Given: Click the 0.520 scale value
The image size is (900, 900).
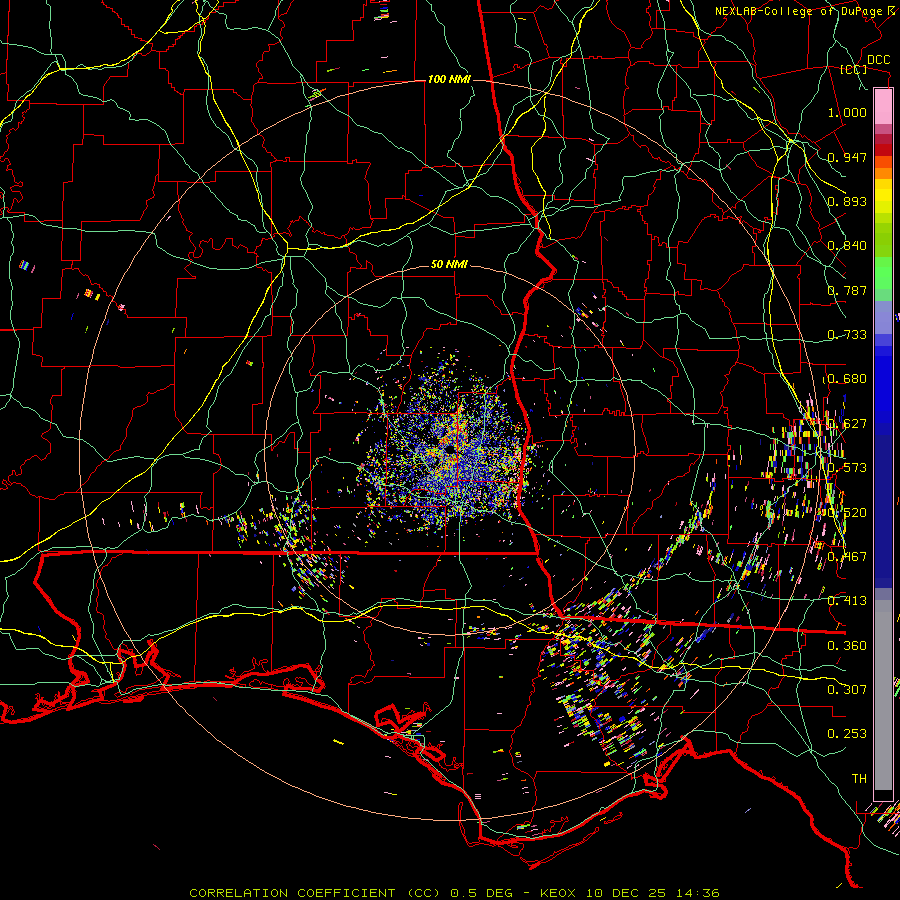Looking at the screenshot, I should click(847, 513).
